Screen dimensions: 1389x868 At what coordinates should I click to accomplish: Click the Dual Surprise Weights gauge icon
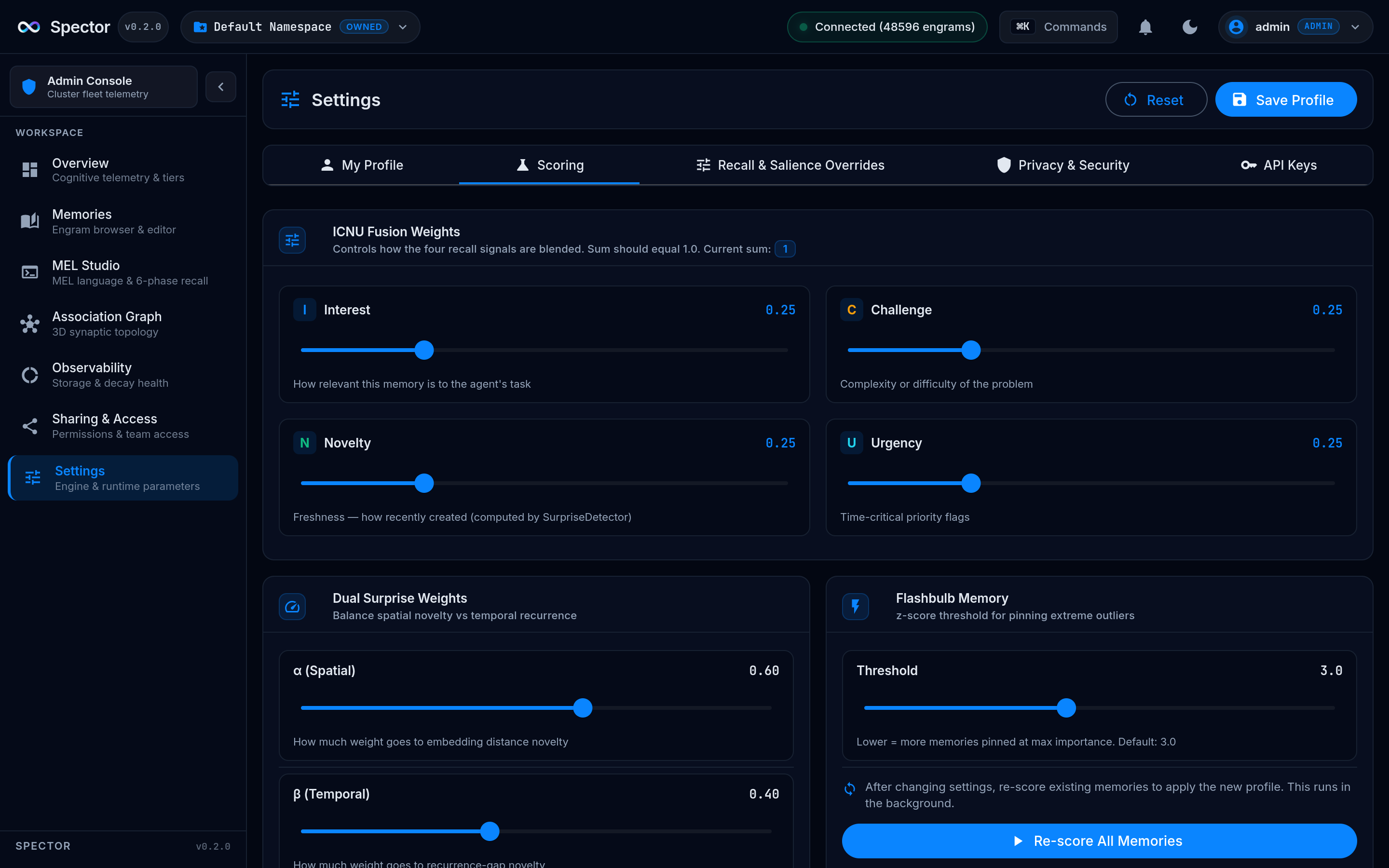(x=292, y=606)
